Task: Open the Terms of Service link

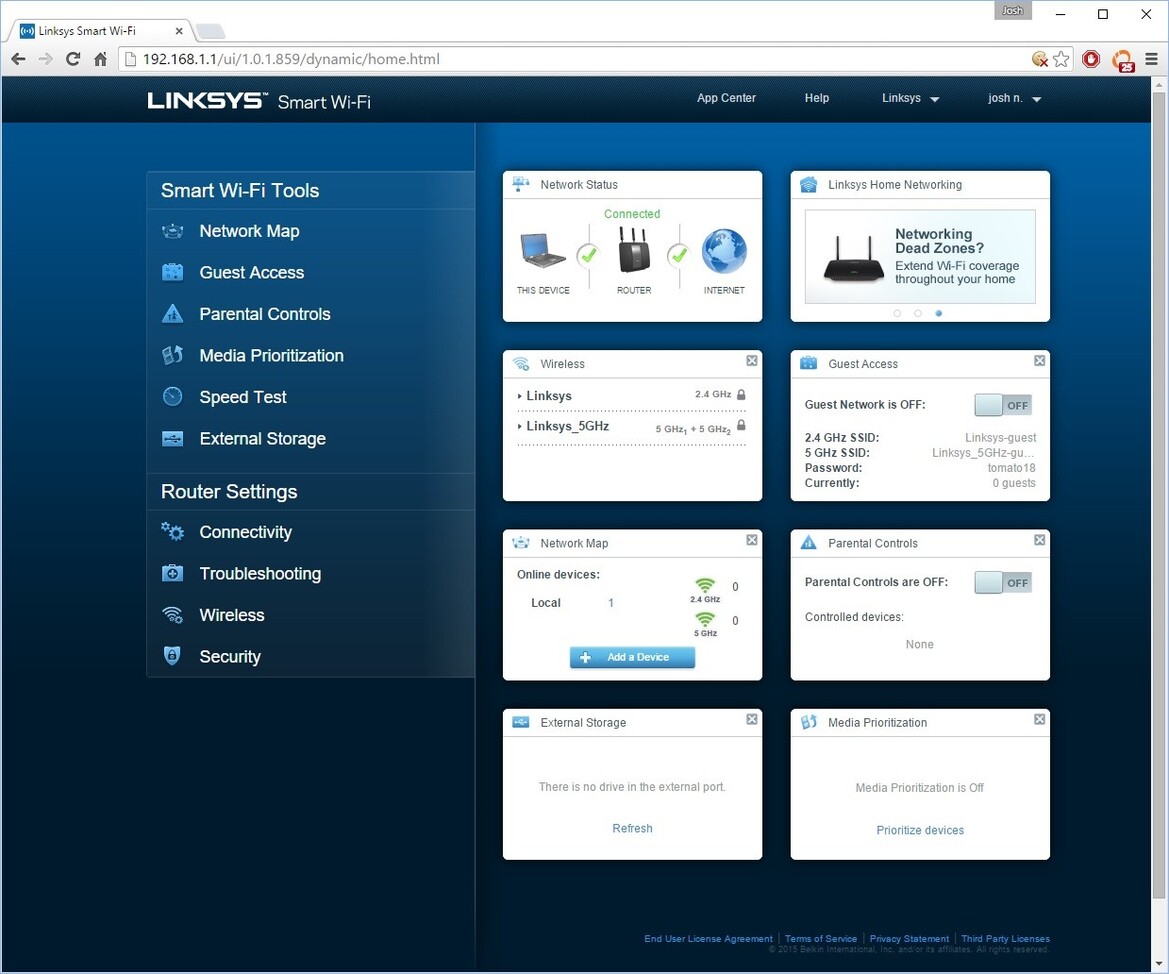Action: (821, 939)
